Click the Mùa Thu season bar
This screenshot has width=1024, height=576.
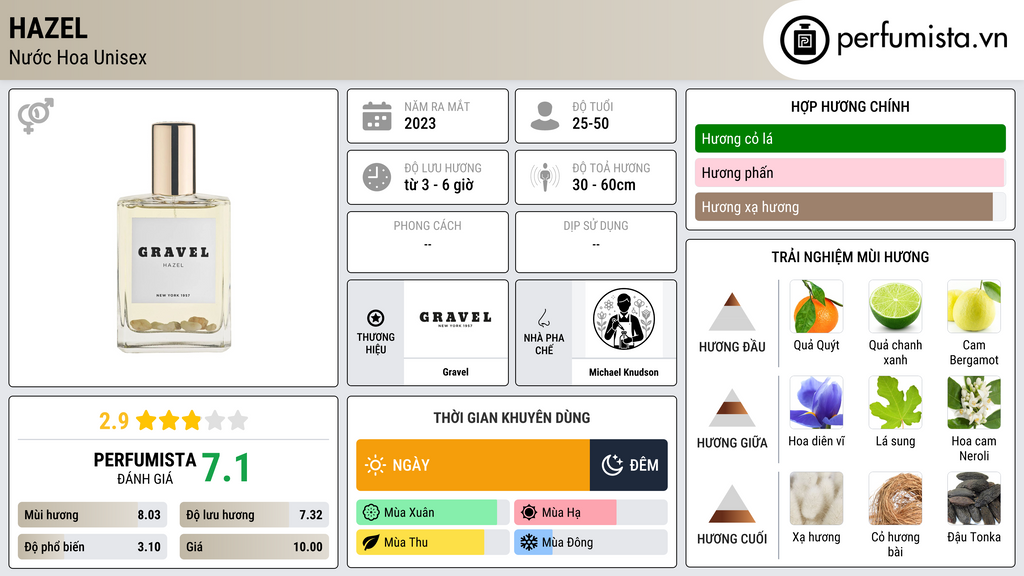[x=432, y=542]
